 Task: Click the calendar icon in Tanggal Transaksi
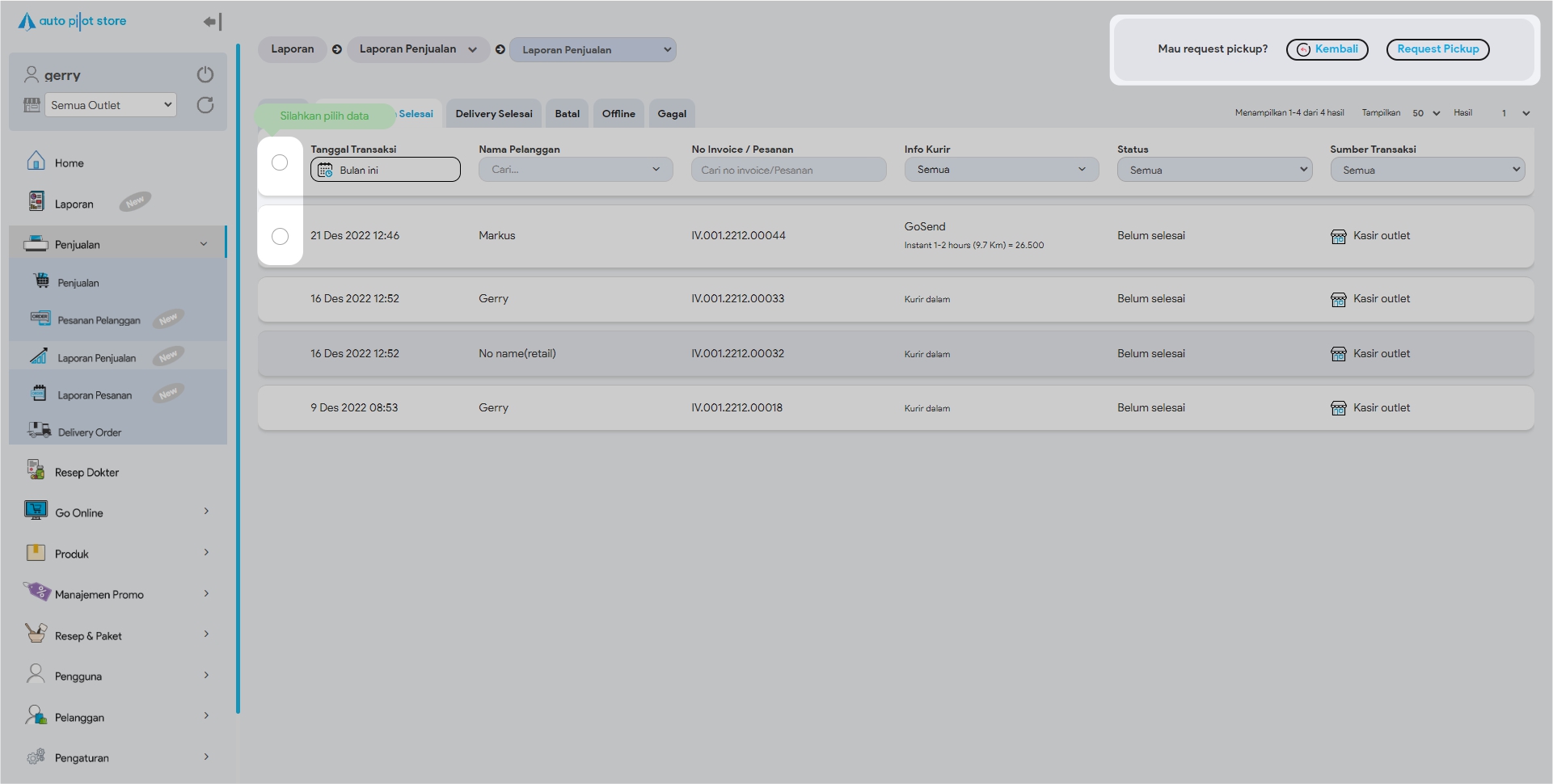tap(325, 170)
